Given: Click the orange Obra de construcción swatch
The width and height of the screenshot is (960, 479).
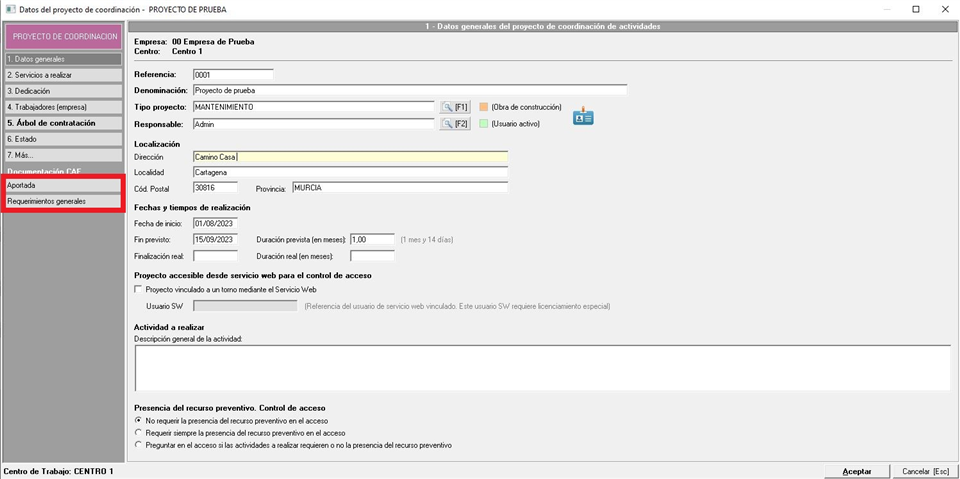Looking at the screenshot, I should 484,107.
